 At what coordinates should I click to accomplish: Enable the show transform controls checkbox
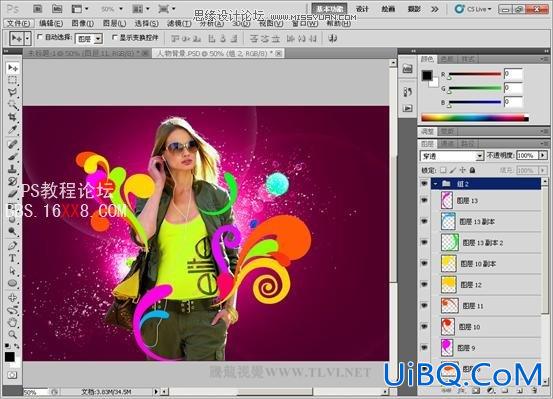click(x=115, y=37)
